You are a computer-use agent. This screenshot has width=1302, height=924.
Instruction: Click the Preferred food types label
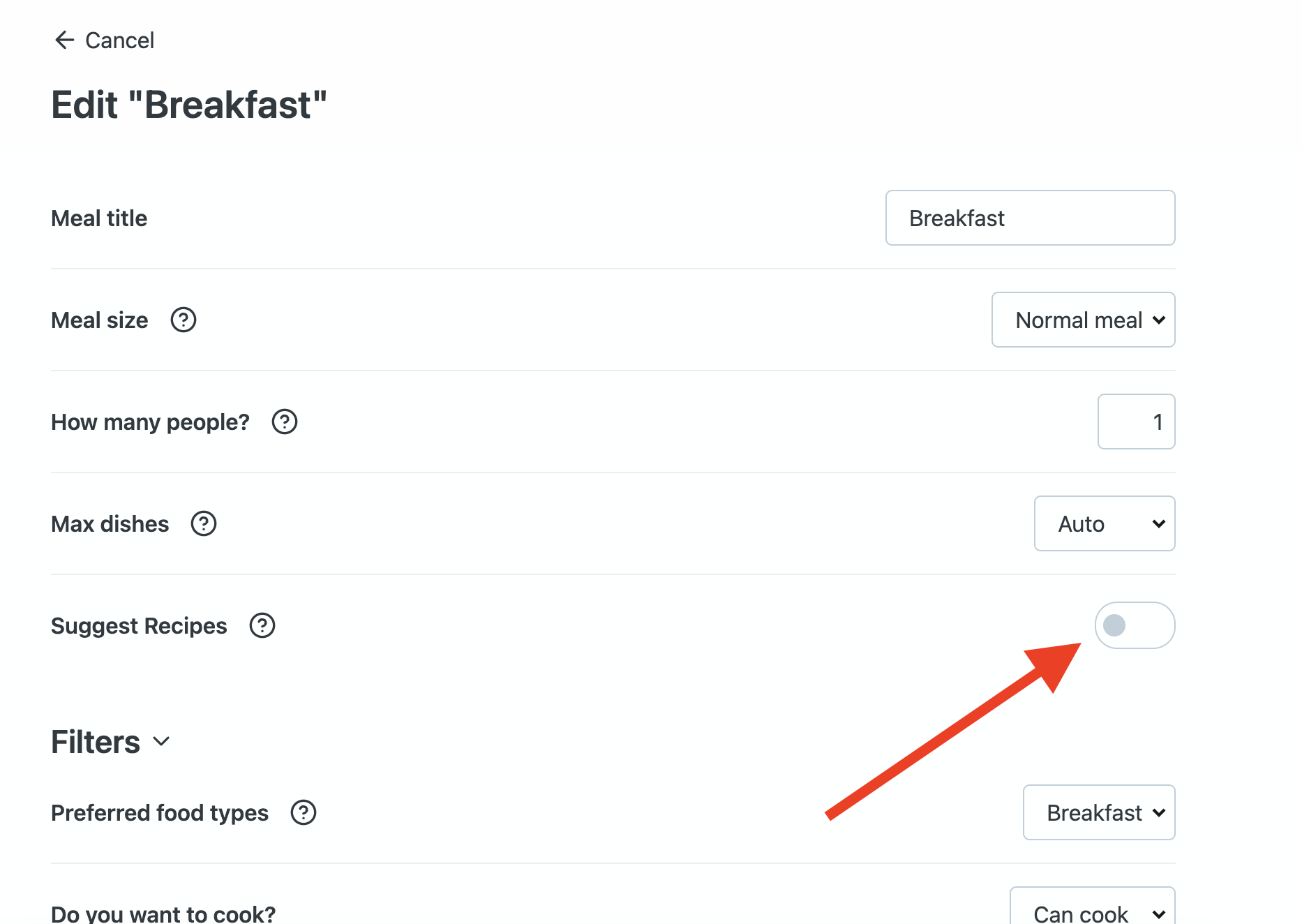(160, 813)
